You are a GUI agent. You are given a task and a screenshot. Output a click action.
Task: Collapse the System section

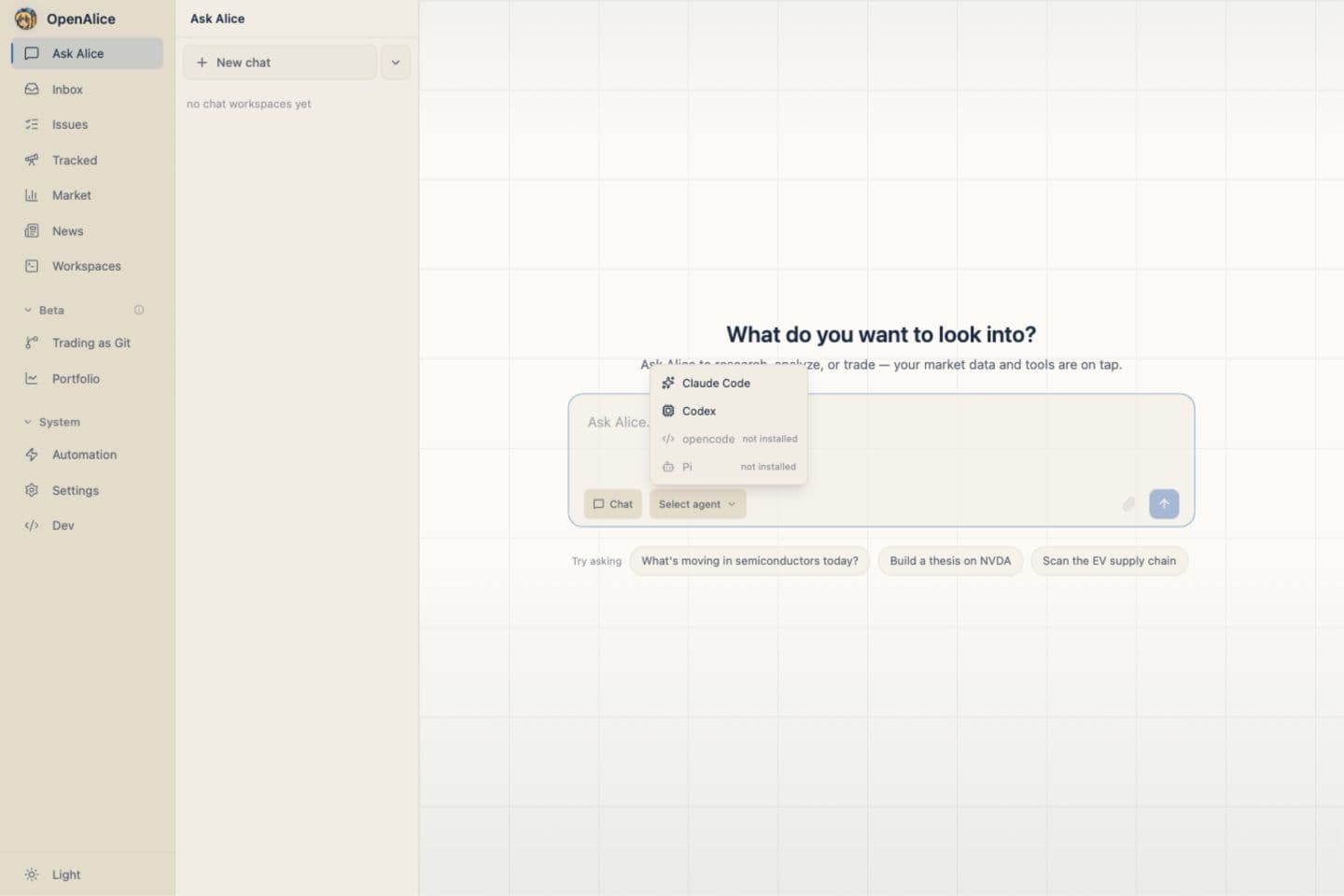click(51, 422)
